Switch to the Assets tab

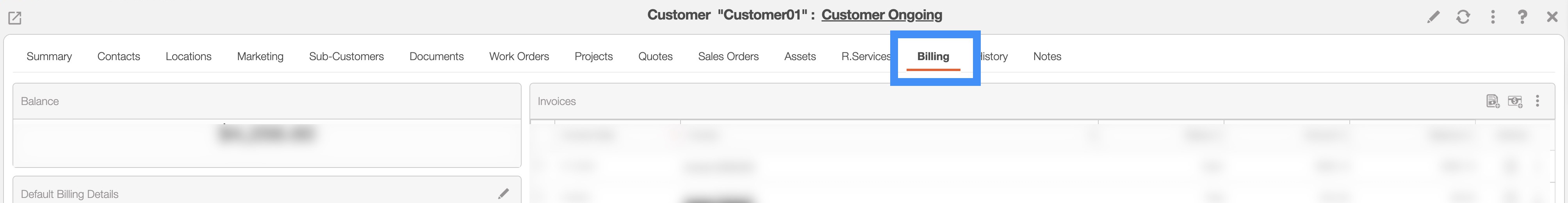pyautogui.click(x=800, y=57)
